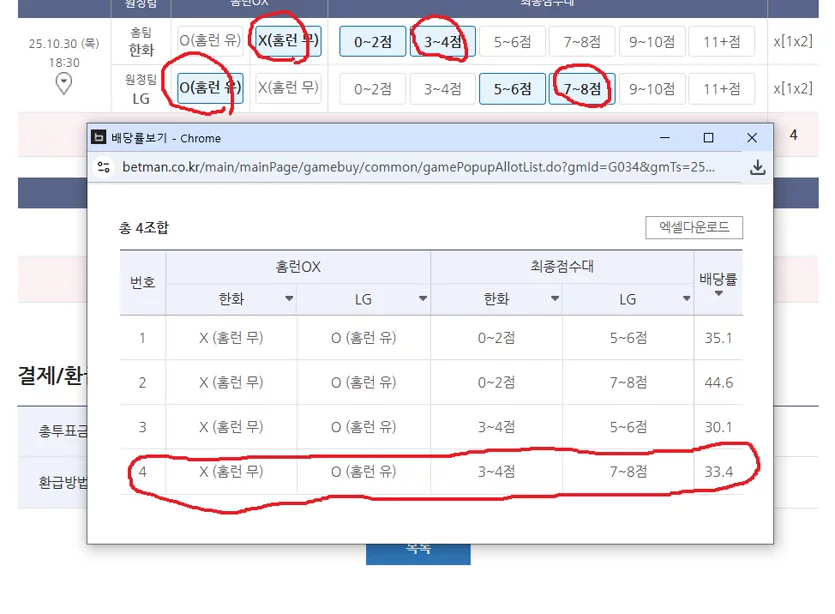Screen dimensions: 835x614
Task: Sort by 최종점수대 한화 column arrow
Action: tap(555, 299)
